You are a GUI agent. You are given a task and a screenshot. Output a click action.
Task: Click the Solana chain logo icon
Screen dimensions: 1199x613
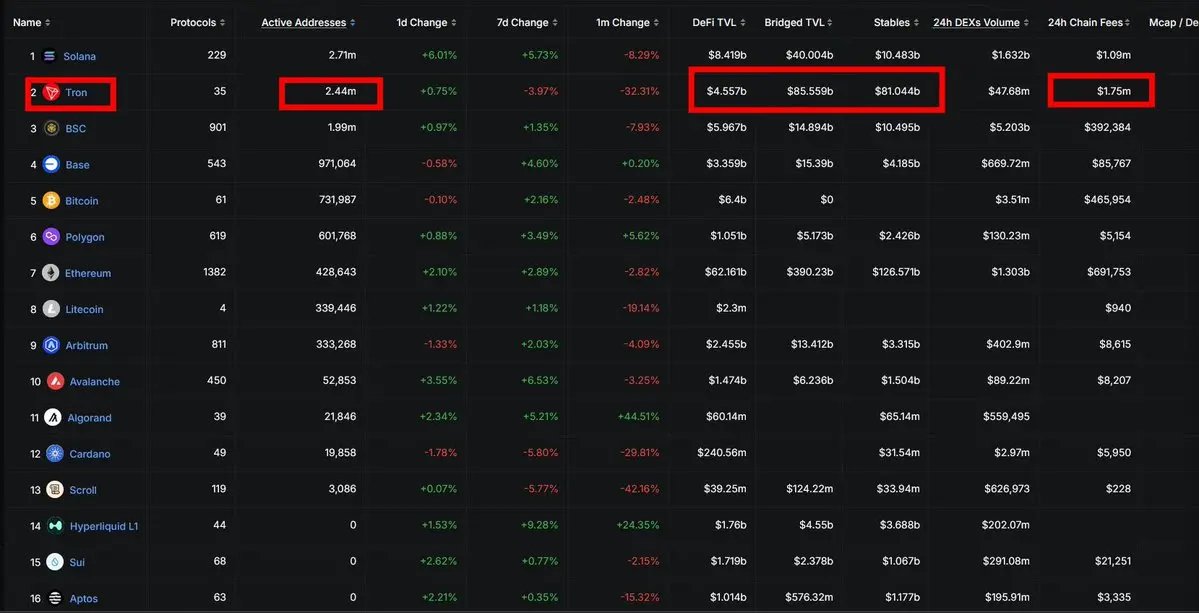pos(50,57)
